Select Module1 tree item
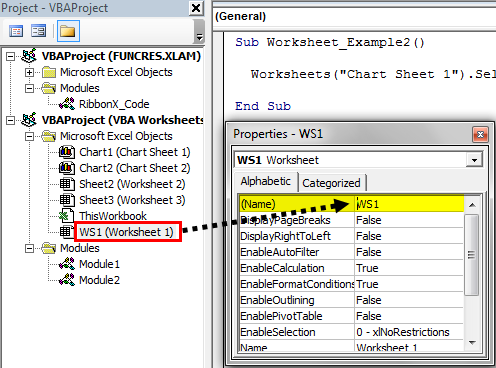Screen dimensions: 496x368 [99, 264]
